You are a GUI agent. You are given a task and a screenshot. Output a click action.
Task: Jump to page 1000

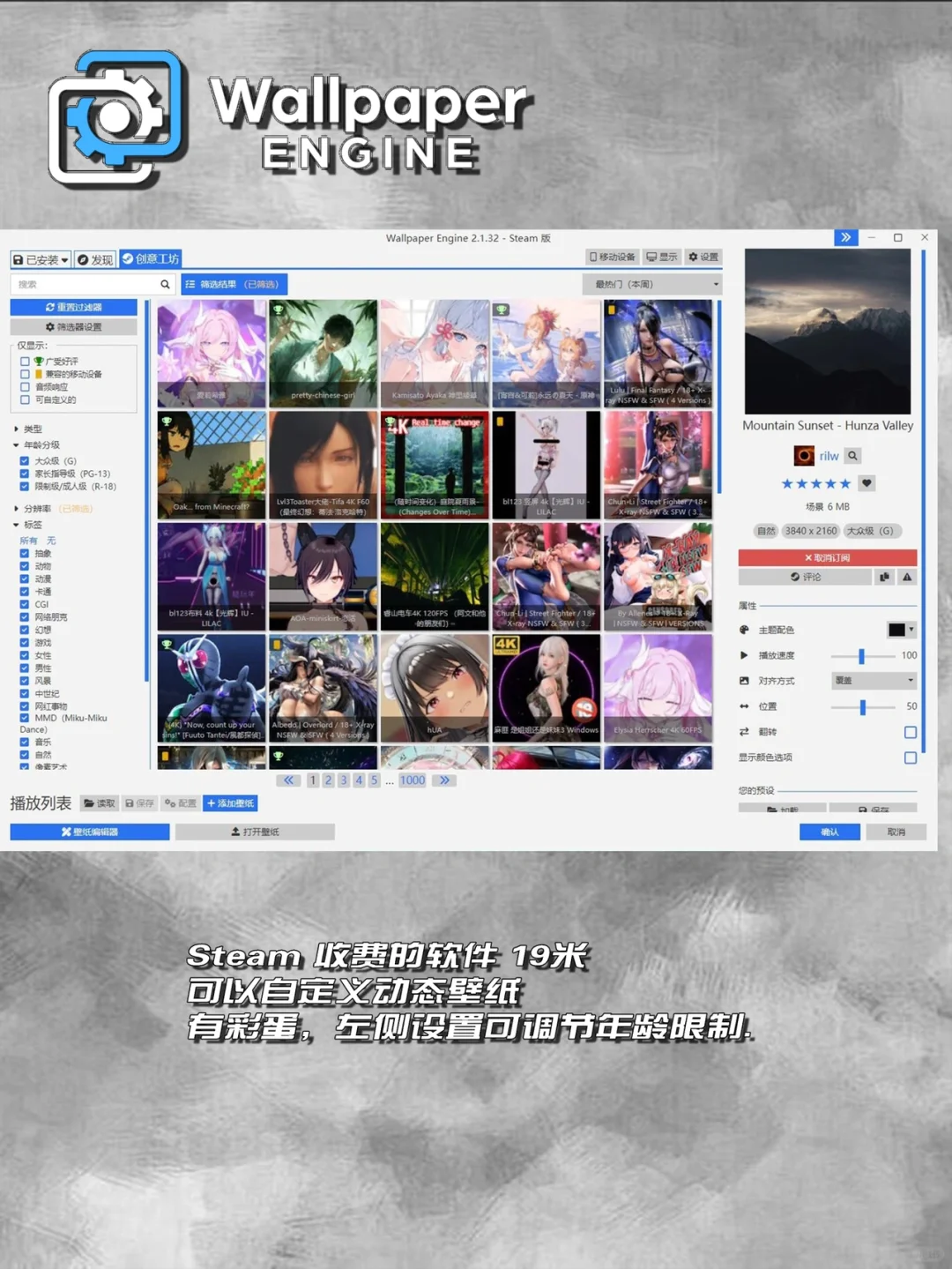[x=413, y=780]
